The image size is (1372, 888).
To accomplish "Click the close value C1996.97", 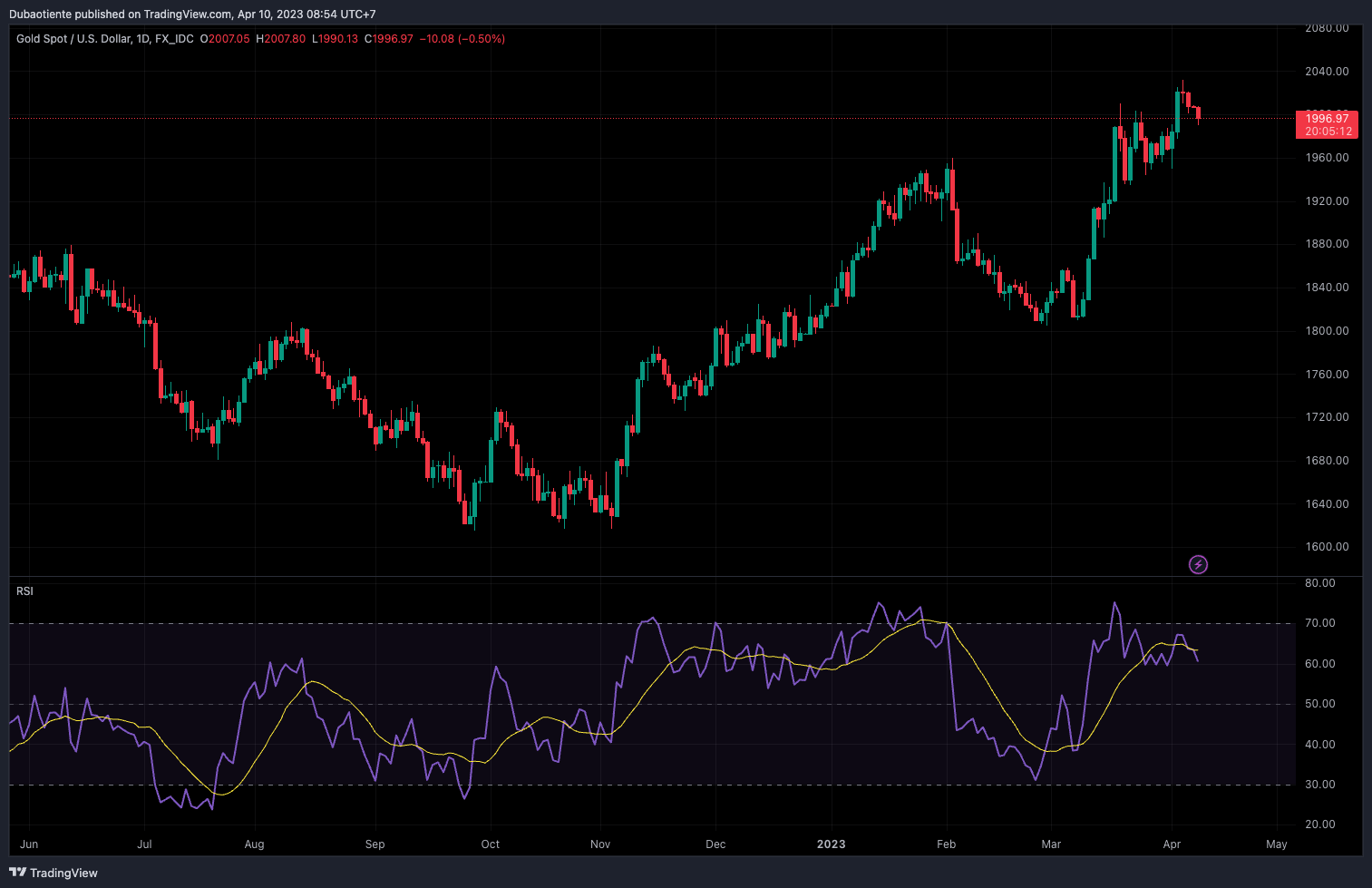I will coord(388,39).
